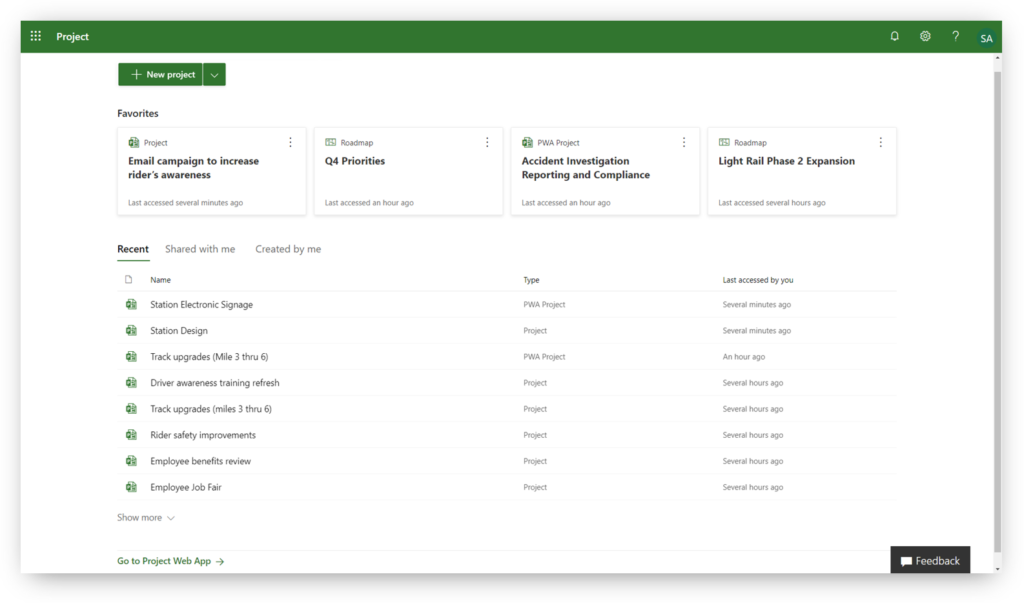Switch to the Created by me tab

[288, 249]
